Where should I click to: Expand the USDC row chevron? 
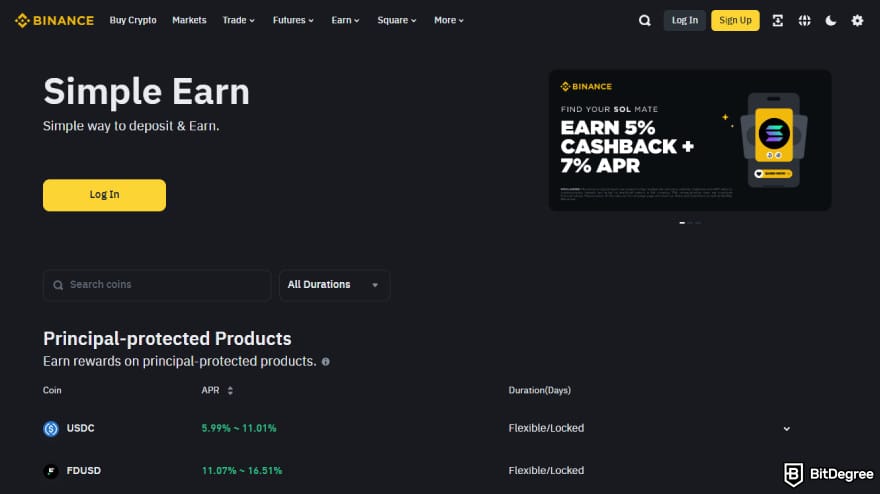pyautogui.click(x=786, y=429)
